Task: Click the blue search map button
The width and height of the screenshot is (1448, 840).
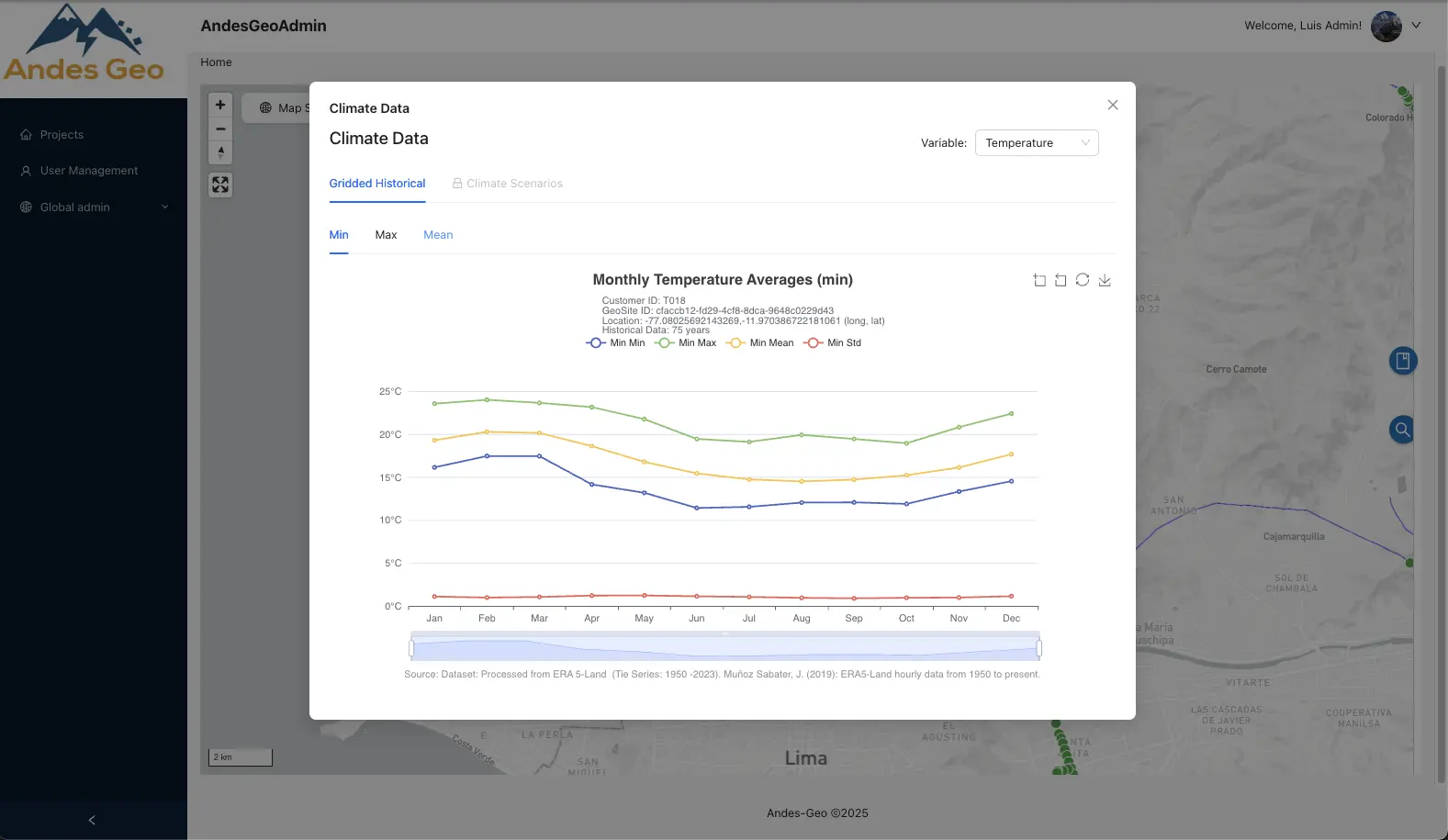Action: click(1402, 429)
